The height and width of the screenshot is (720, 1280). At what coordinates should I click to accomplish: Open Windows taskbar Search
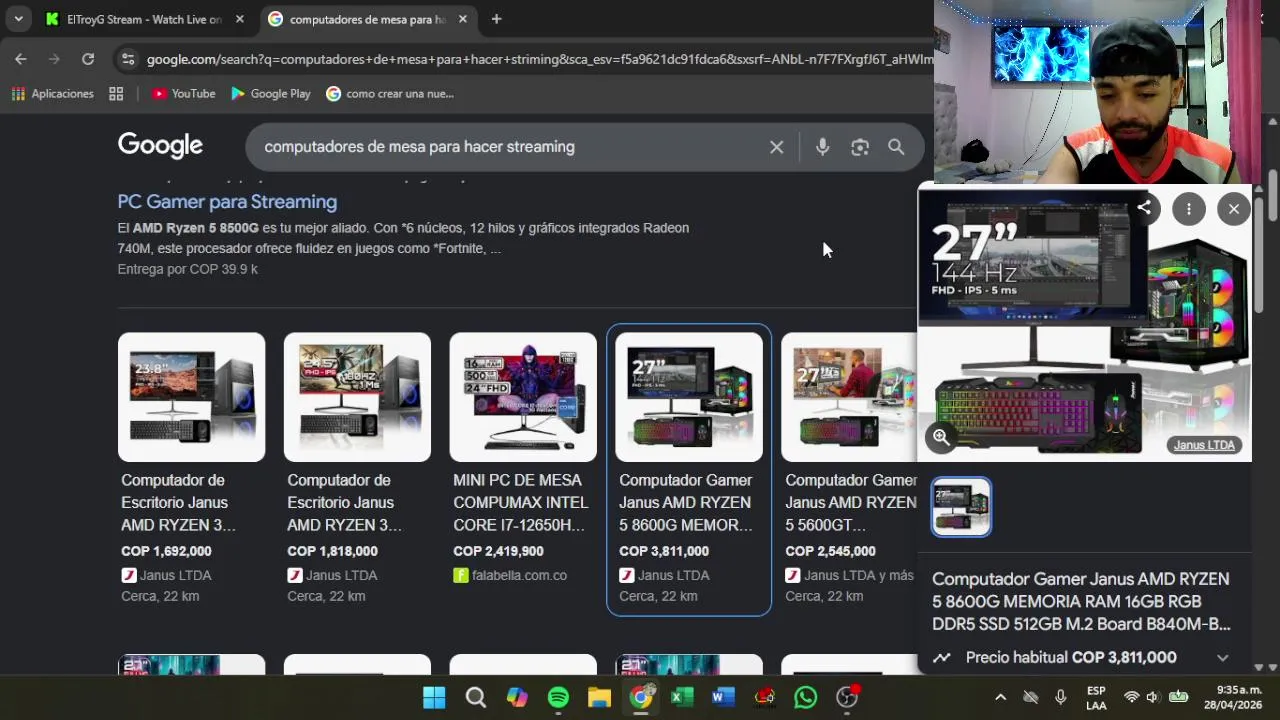476,697
